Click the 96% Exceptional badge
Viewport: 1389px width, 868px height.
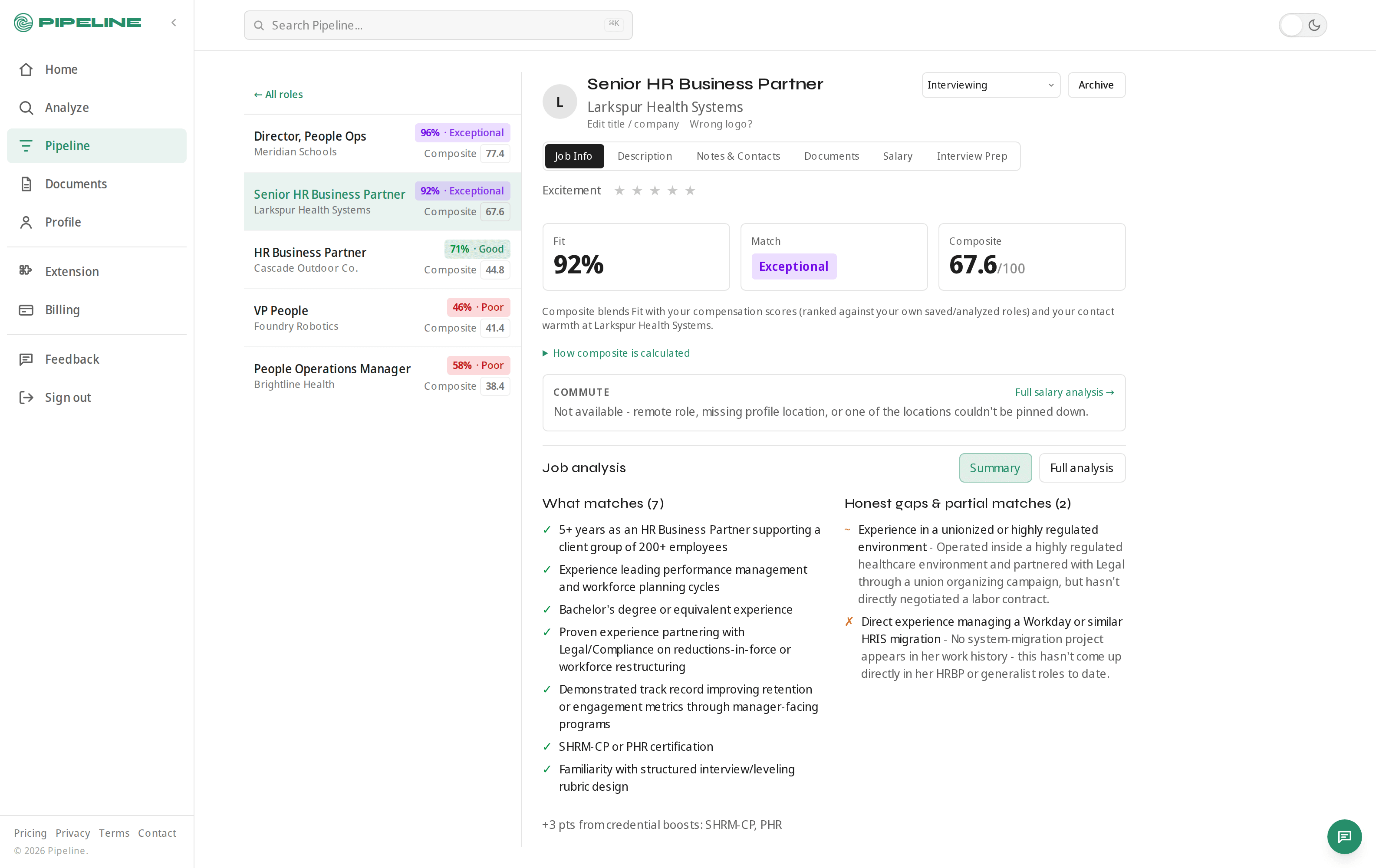coord(462,133)
